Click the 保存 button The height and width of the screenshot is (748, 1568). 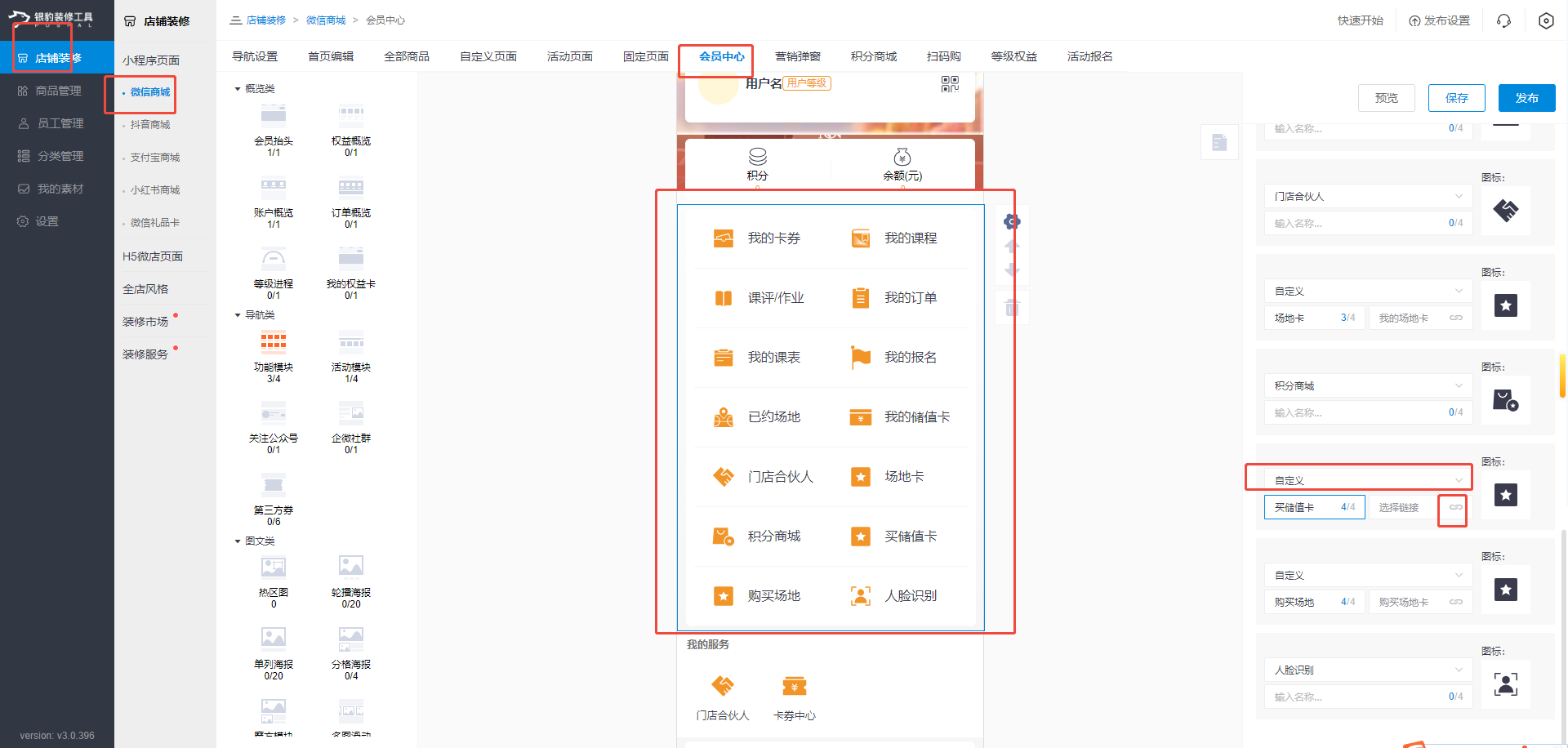pyautogui.click(x=1456, y=97)
